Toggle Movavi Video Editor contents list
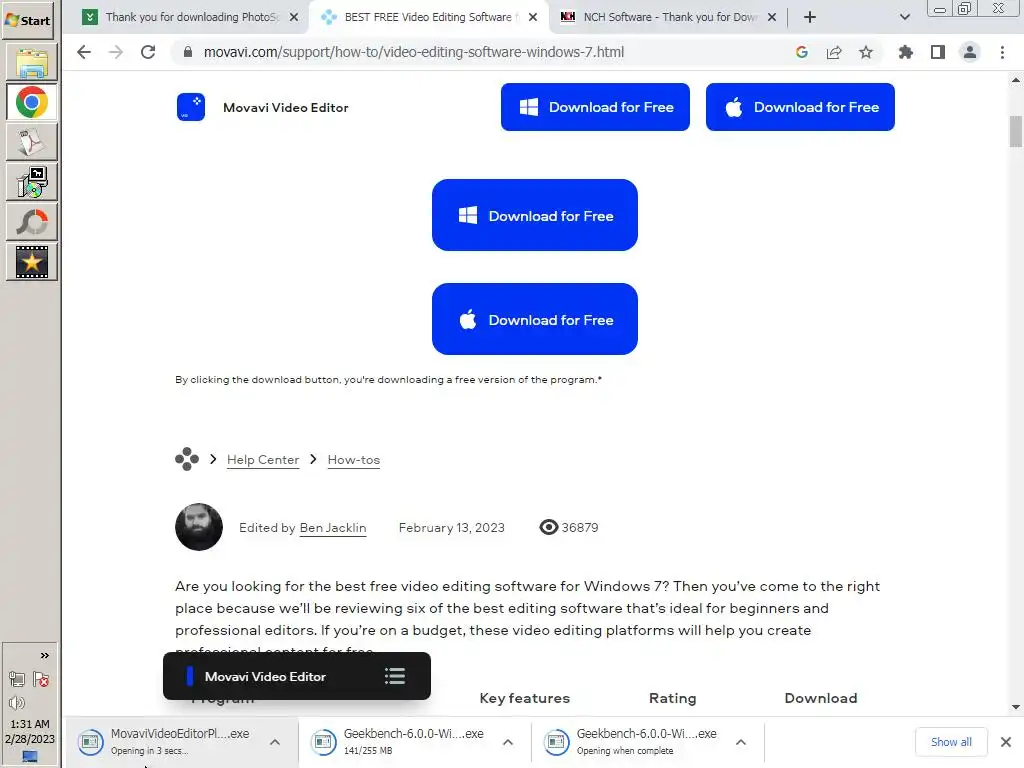The height and width of the screenshot is (768, 1024). [x=395, y=676]
